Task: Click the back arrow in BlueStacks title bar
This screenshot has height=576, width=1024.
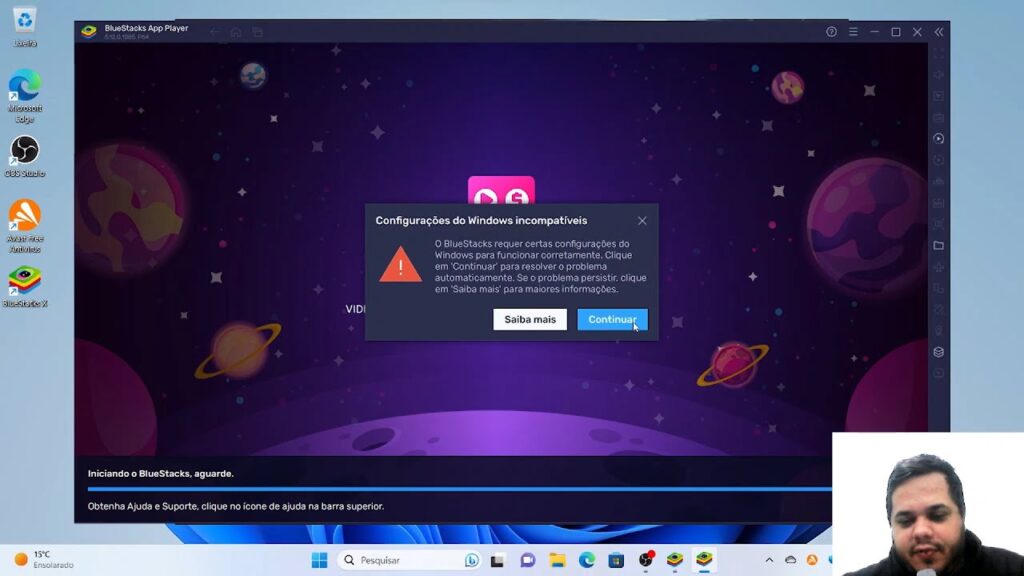Action: click(215, 32)
